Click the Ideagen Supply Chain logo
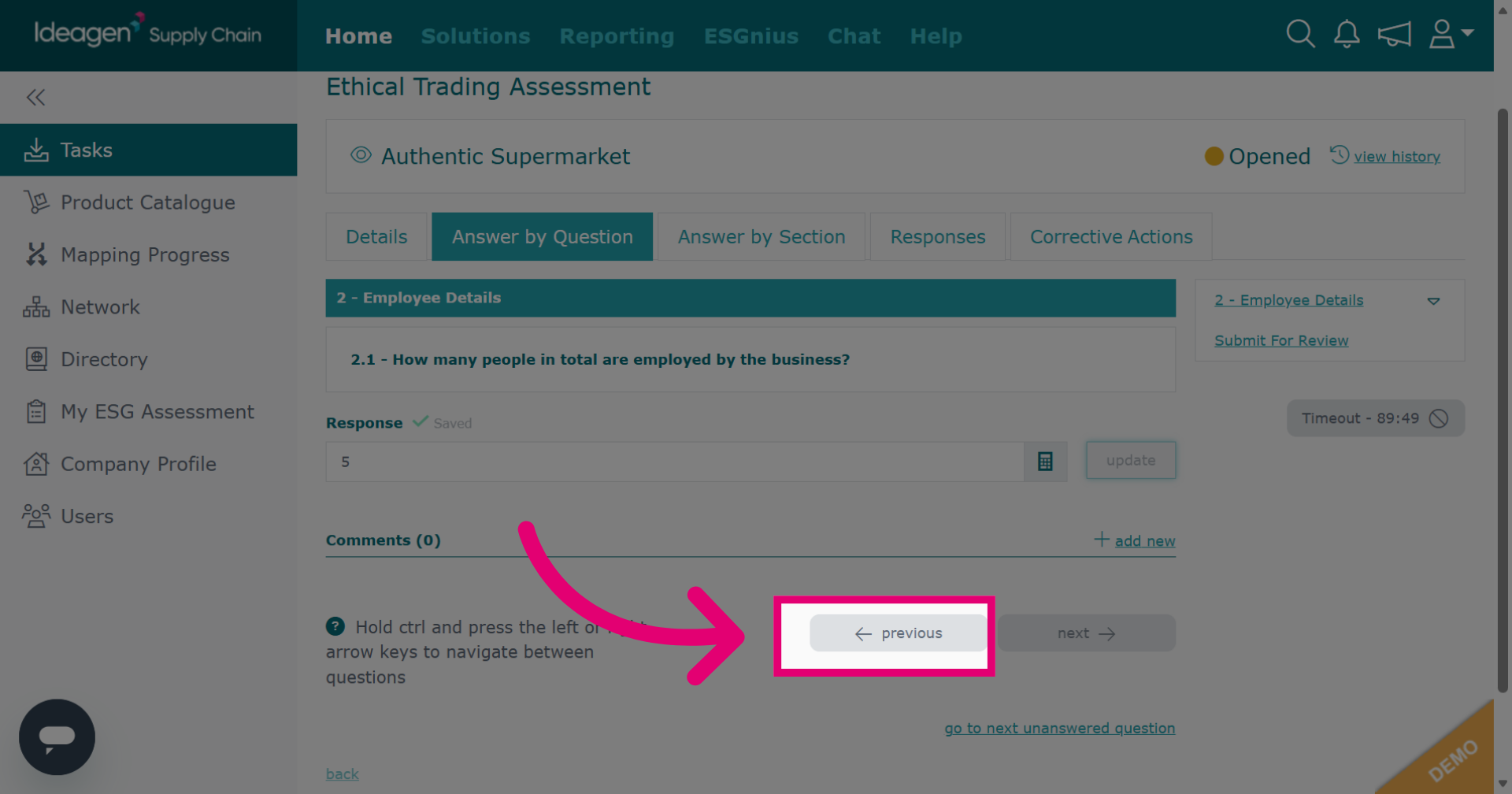 pyautogui.click(x=148, y=32)
